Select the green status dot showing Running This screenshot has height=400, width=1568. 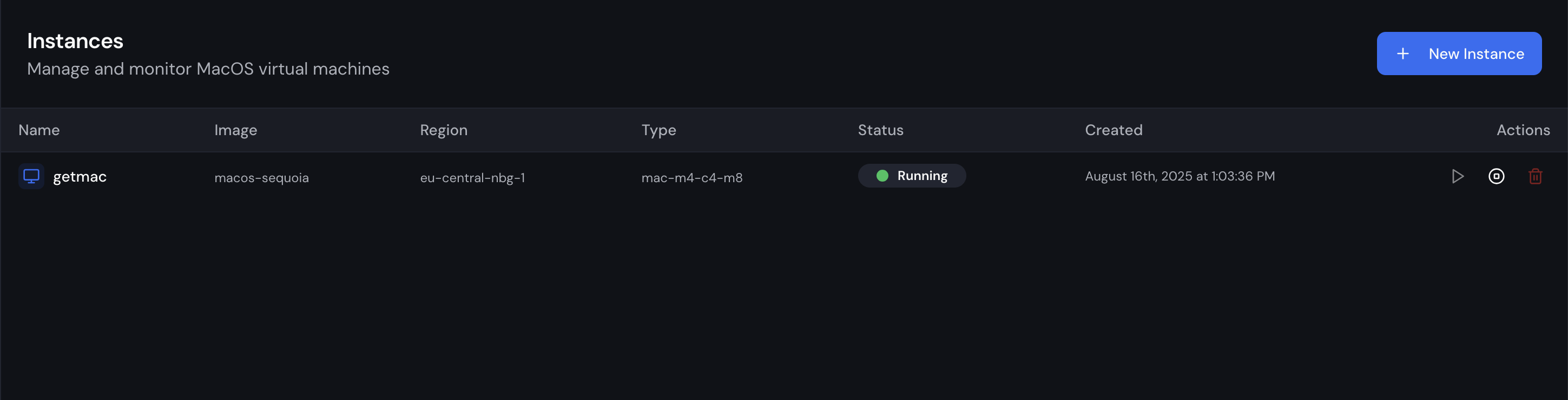[882, 176]
